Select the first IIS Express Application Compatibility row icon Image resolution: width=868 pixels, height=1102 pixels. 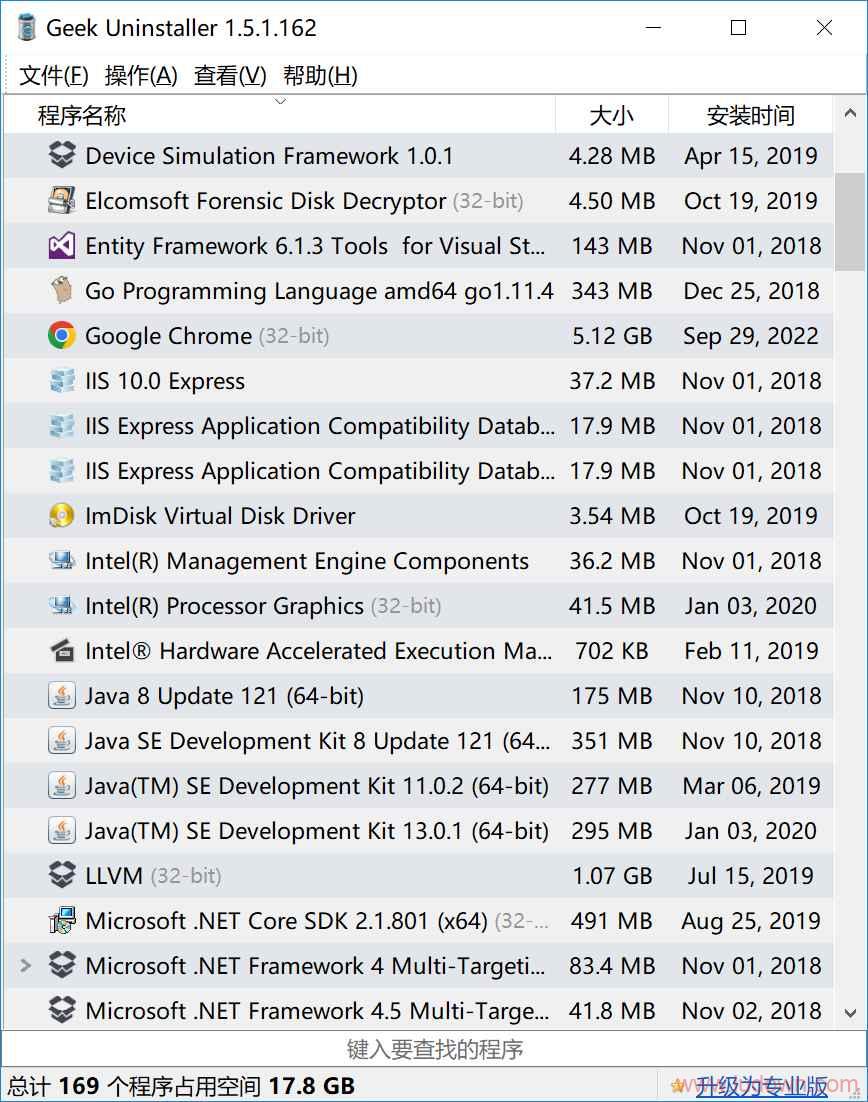pos(62,425)
